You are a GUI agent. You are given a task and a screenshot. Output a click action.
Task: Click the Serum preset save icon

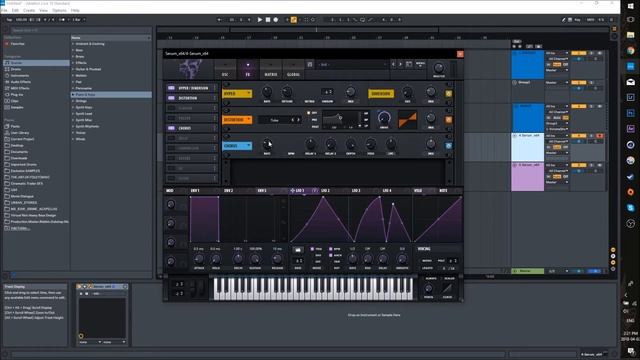pyautogui.click(x=310, y=64)
